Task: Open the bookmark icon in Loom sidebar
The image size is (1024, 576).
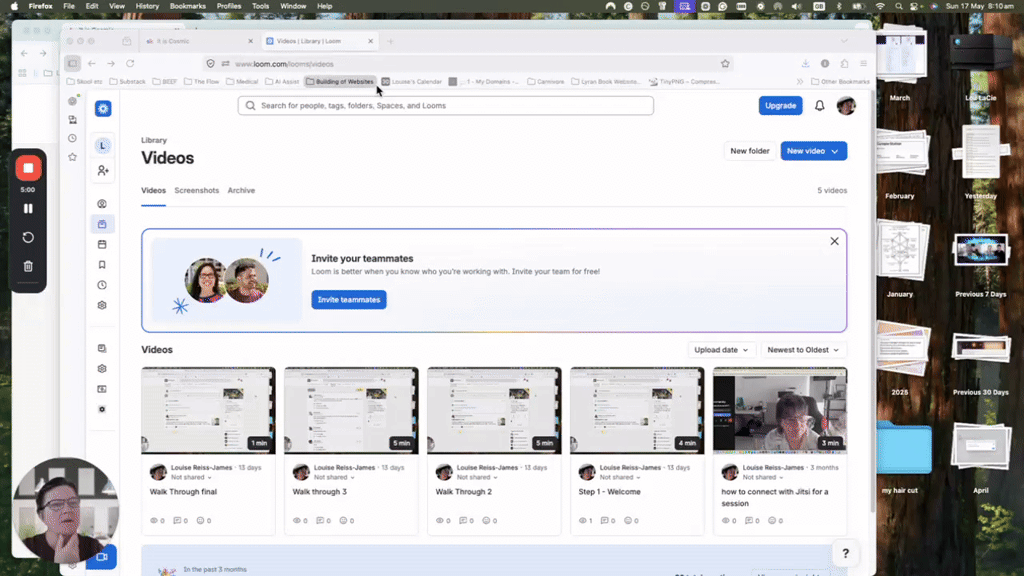Action: coord(102,264)
